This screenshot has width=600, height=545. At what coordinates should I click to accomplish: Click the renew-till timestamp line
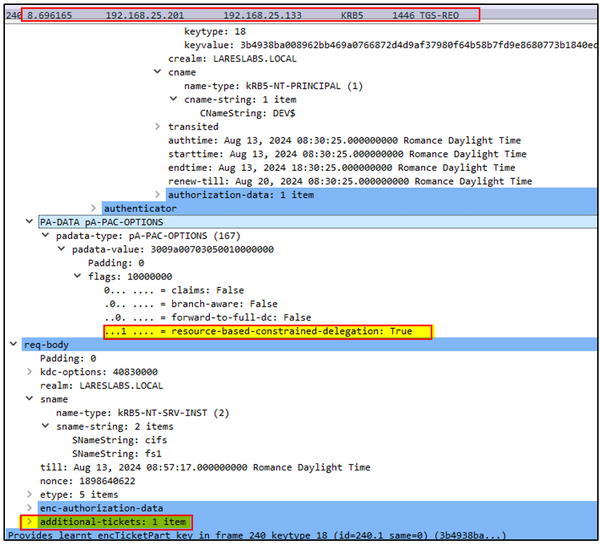pyautogui.click(x=350, y=181)
